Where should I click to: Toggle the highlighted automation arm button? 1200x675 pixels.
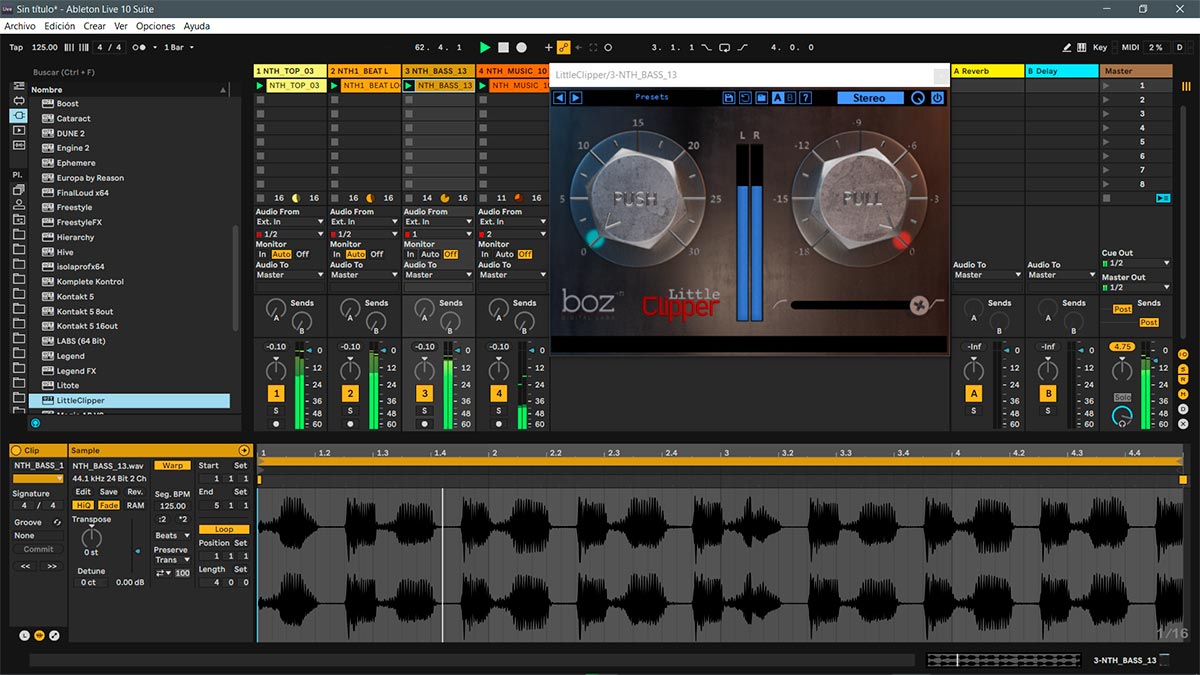click(564, 47)
